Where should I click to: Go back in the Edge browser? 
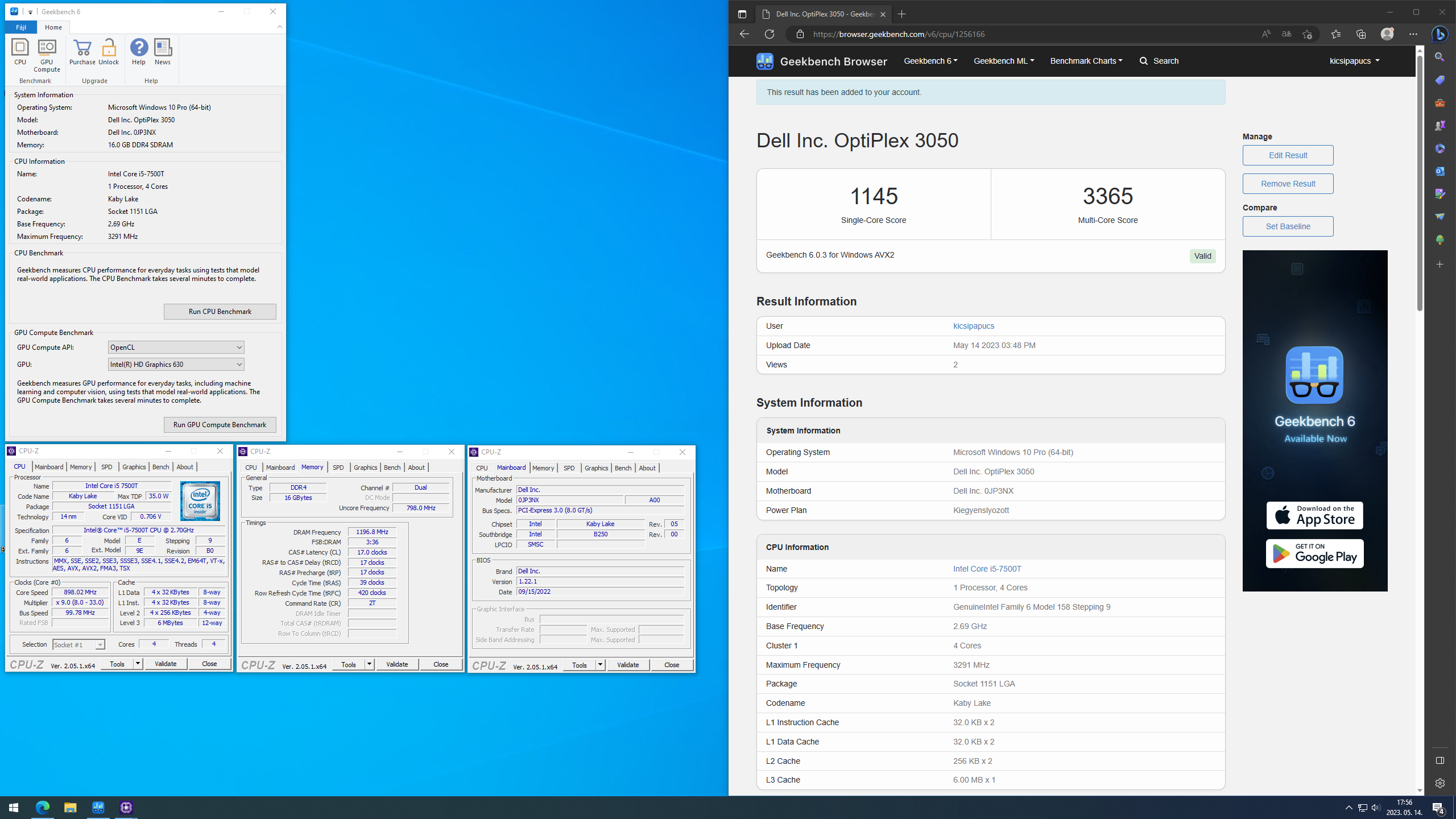pyautogui.click(x=744, y=34)
